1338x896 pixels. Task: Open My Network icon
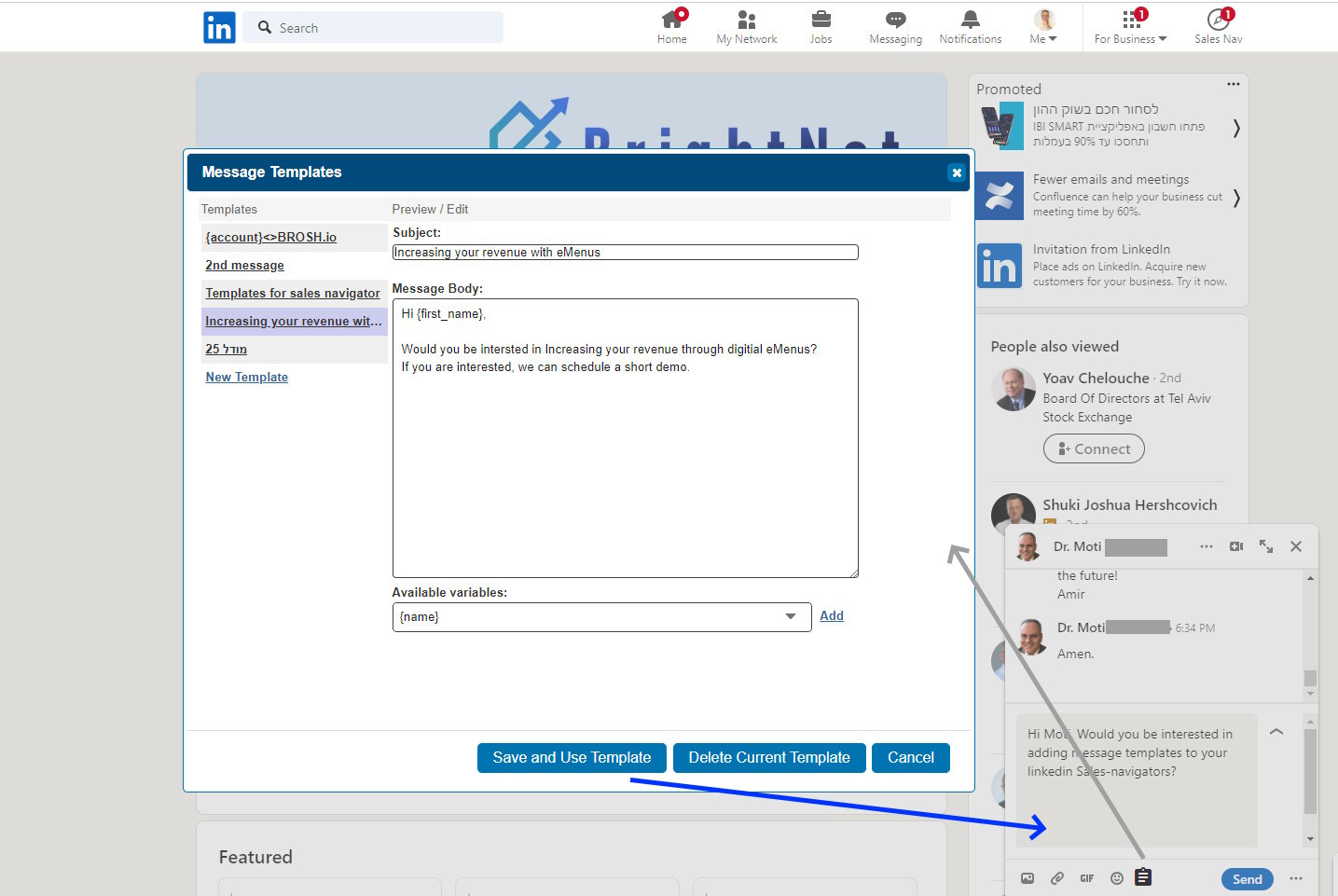tap(747, 28)
